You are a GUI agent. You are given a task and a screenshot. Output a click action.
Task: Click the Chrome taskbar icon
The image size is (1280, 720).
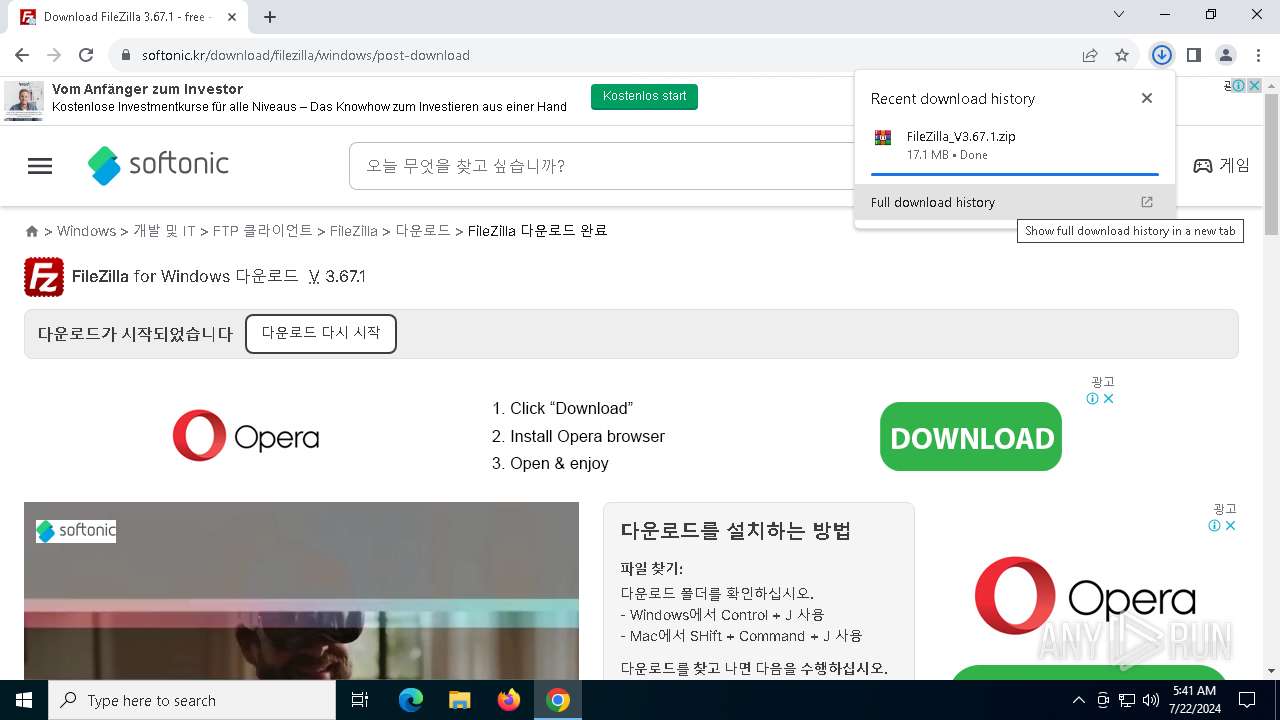coord(558,700)
